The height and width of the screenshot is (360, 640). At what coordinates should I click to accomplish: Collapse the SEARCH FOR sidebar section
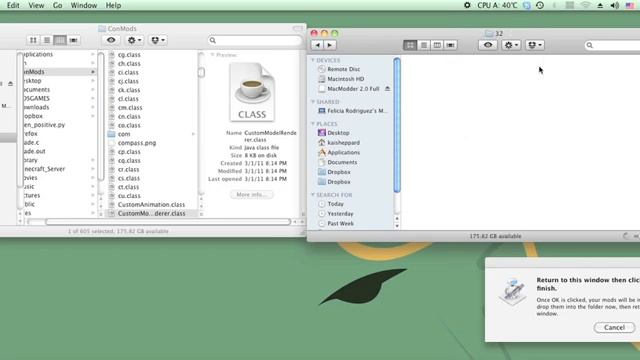click(313, 195)
